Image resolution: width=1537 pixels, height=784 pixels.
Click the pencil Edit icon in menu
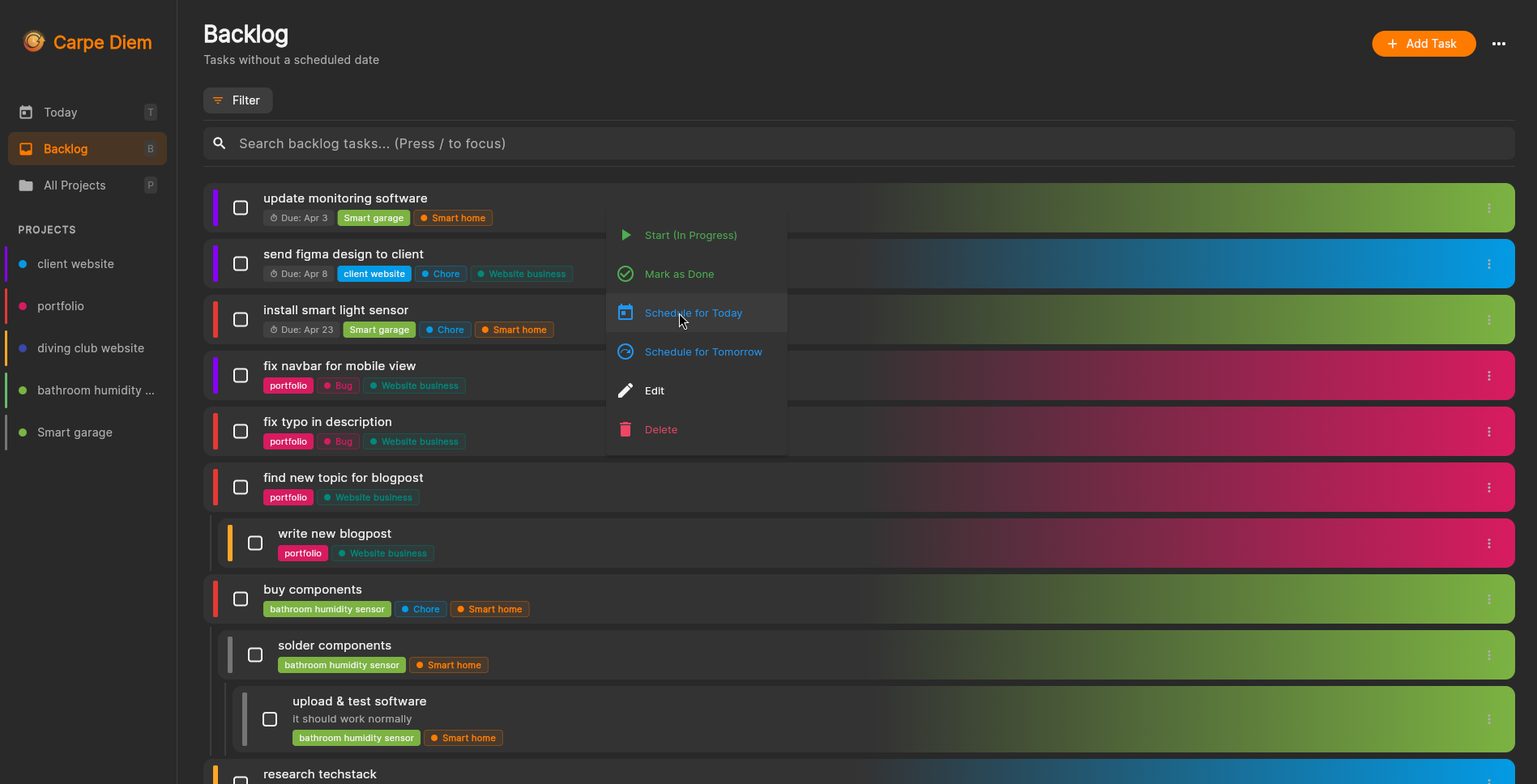(x=625, y=390)
